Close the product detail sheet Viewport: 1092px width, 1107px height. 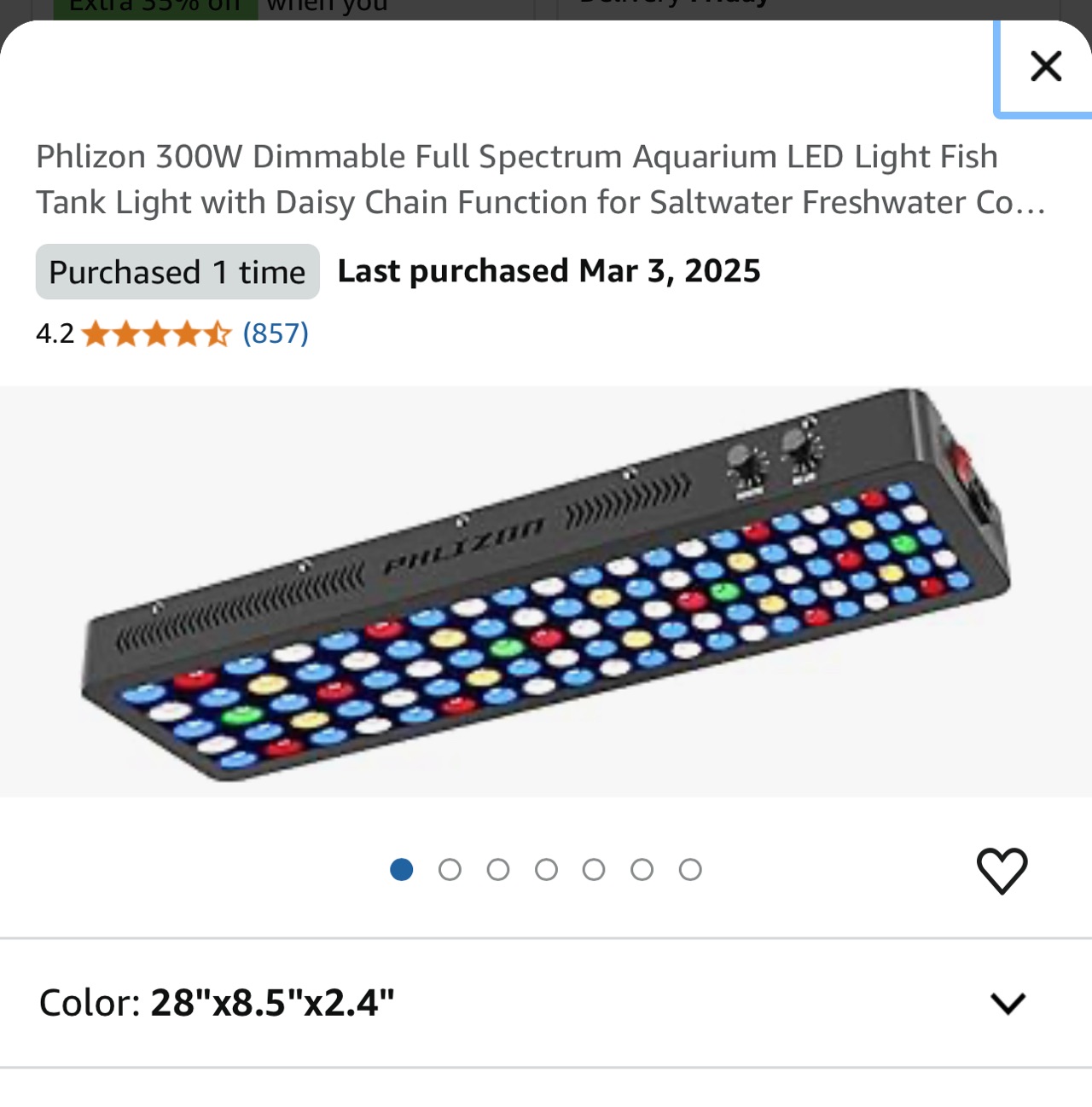1045,67
